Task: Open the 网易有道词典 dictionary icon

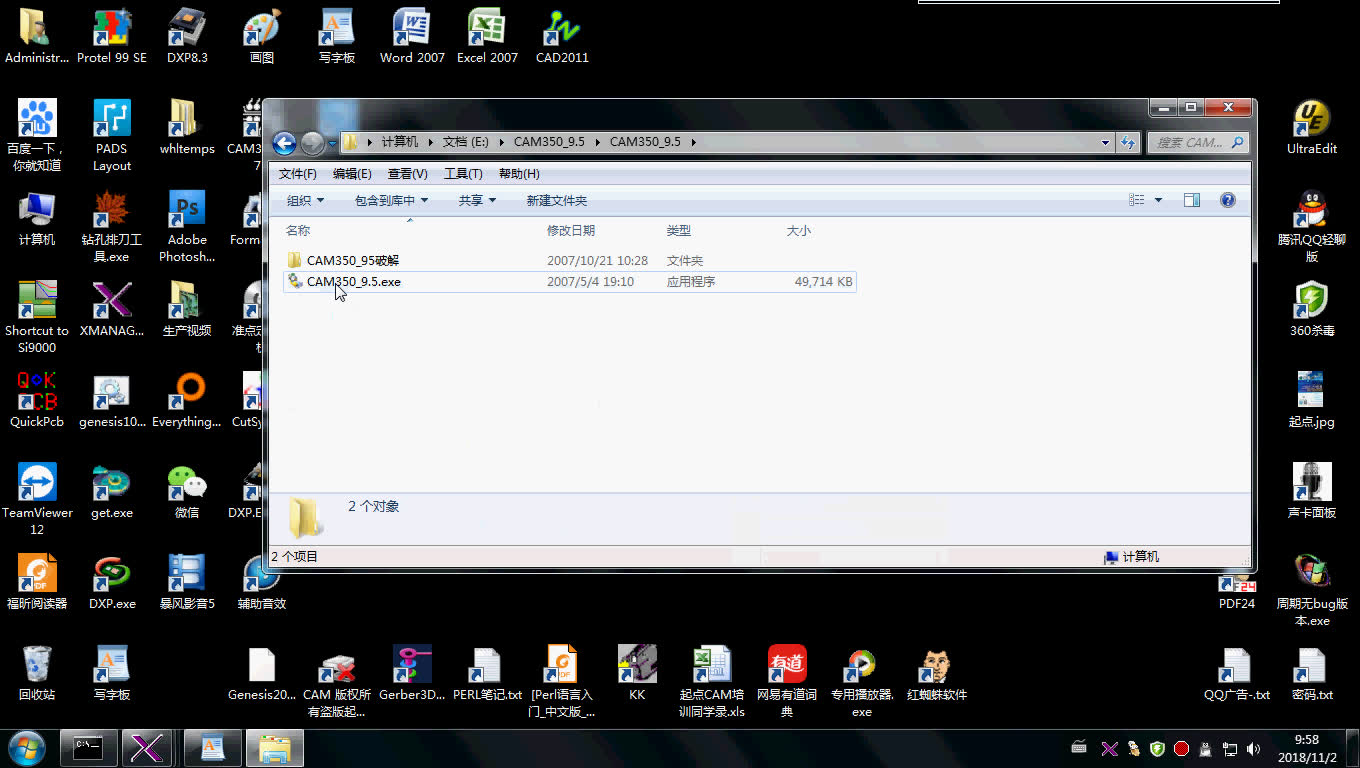Action: (x=787, y=682)
